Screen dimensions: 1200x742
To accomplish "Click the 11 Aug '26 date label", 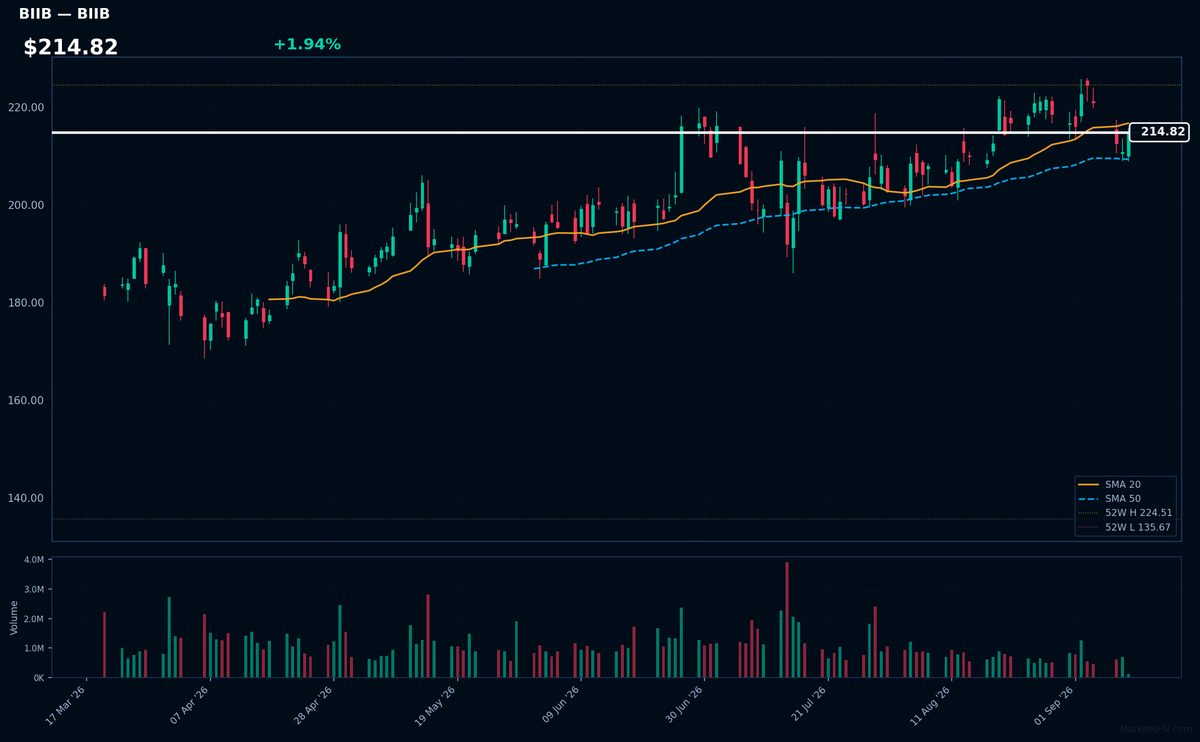I will [929, 705].
